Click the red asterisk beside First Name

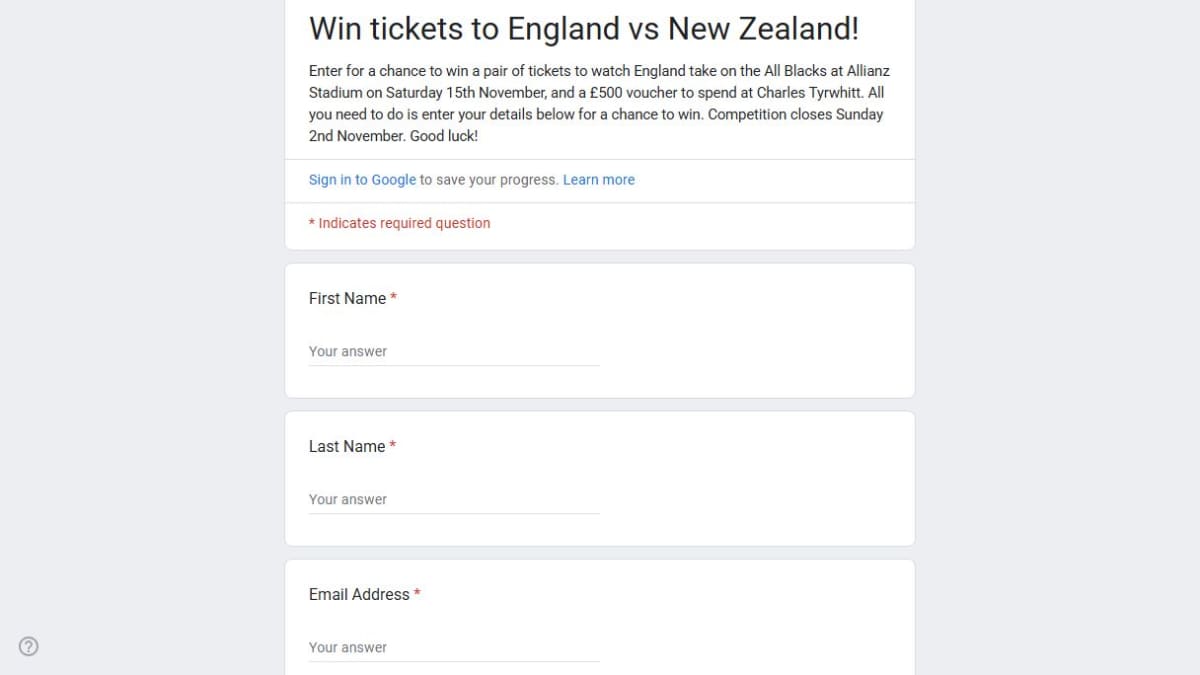394,298
